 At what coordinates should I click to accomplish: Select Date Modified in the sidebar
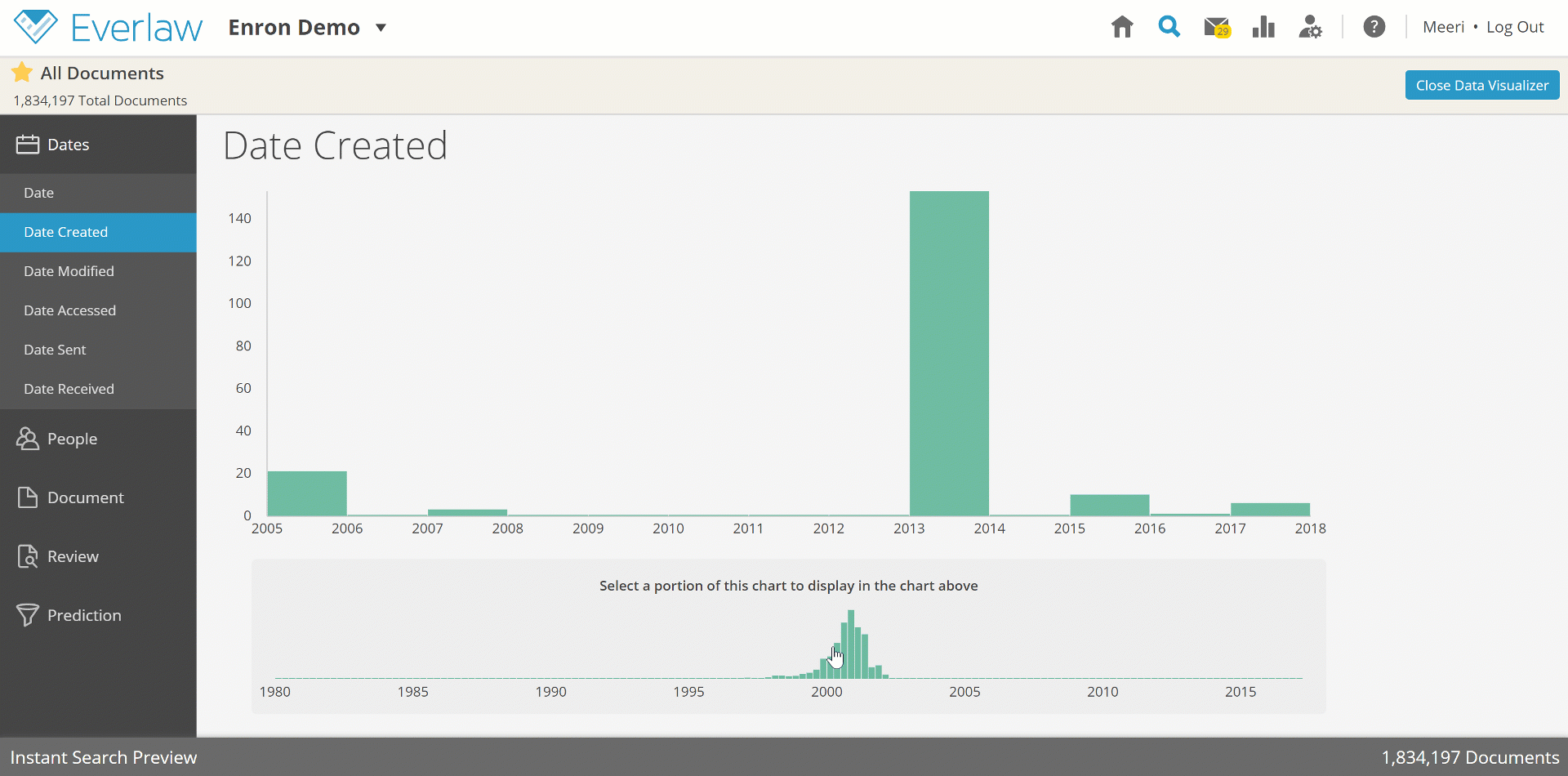click(98, 271)
